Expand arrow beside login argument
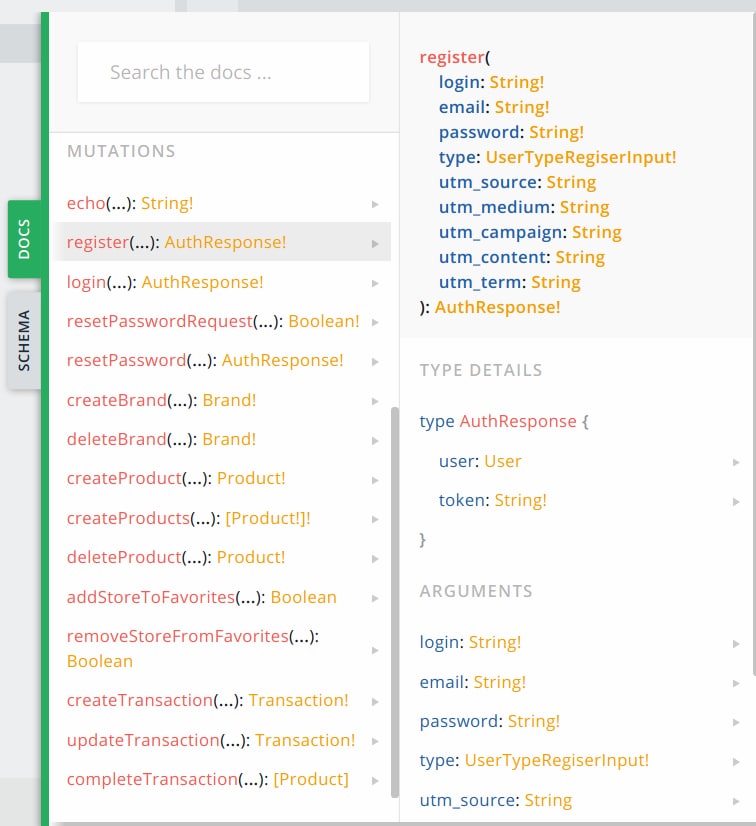 coord(736,644)
